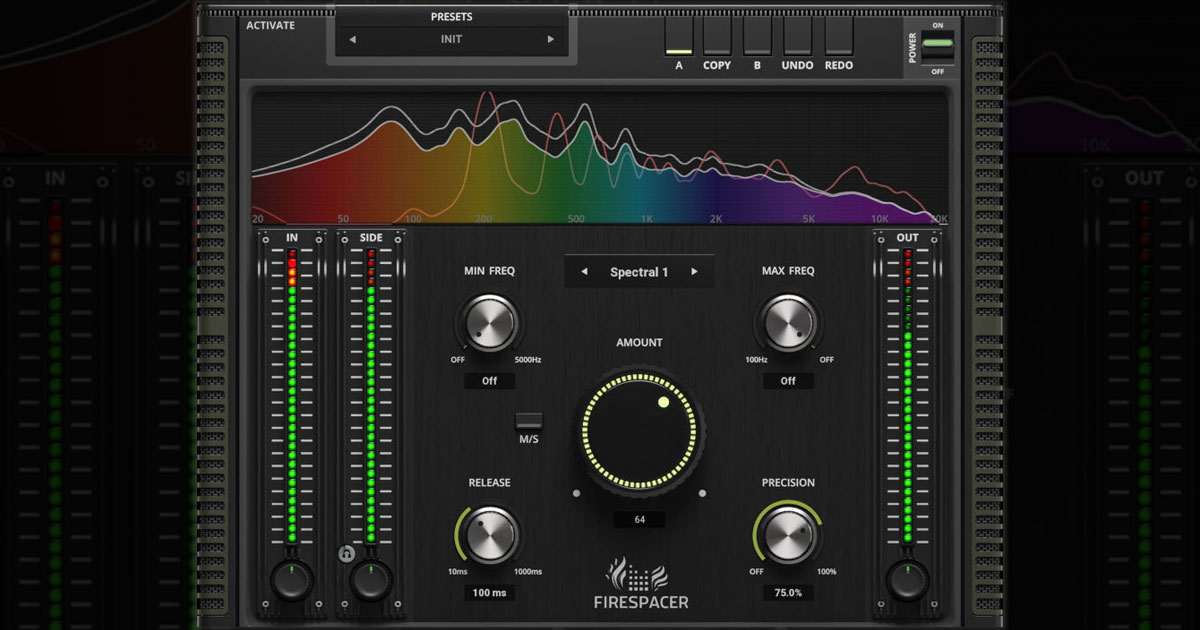
Task: Click the MAX FREQ knob
Action: point(788,324)
